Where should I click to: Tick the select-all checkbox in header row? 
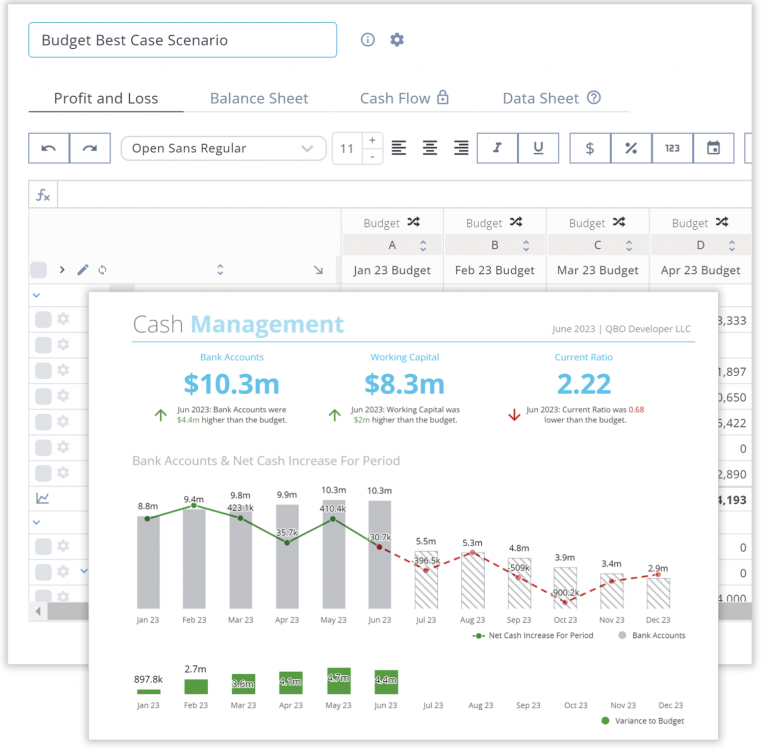point(39,270)
